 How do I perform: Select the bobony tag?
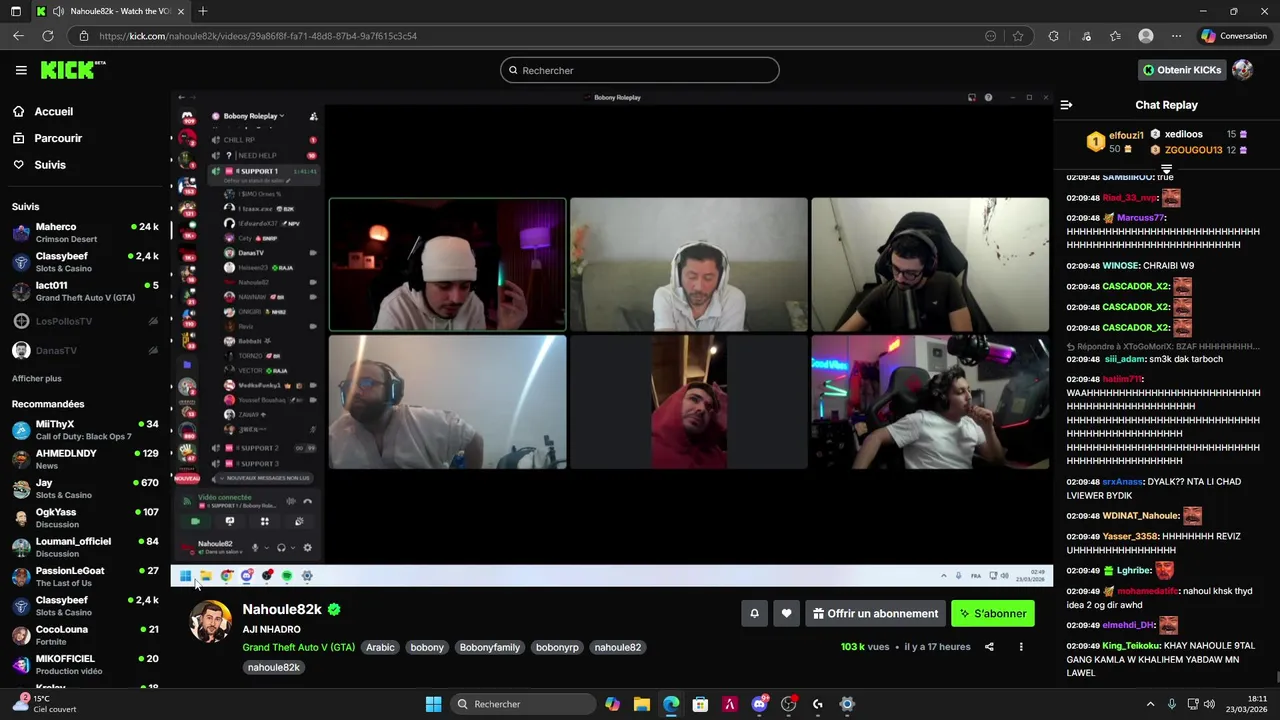pos(427,648)
